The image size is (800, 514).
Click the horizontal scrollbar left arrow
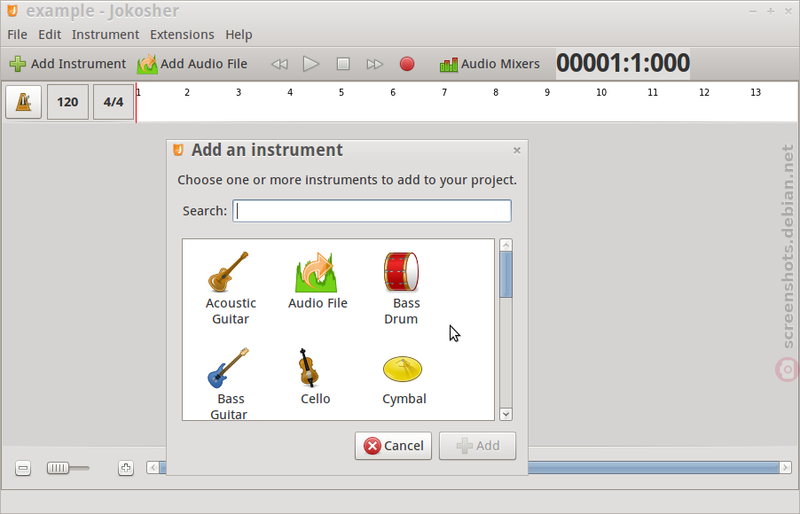click(x=153, y=468)
